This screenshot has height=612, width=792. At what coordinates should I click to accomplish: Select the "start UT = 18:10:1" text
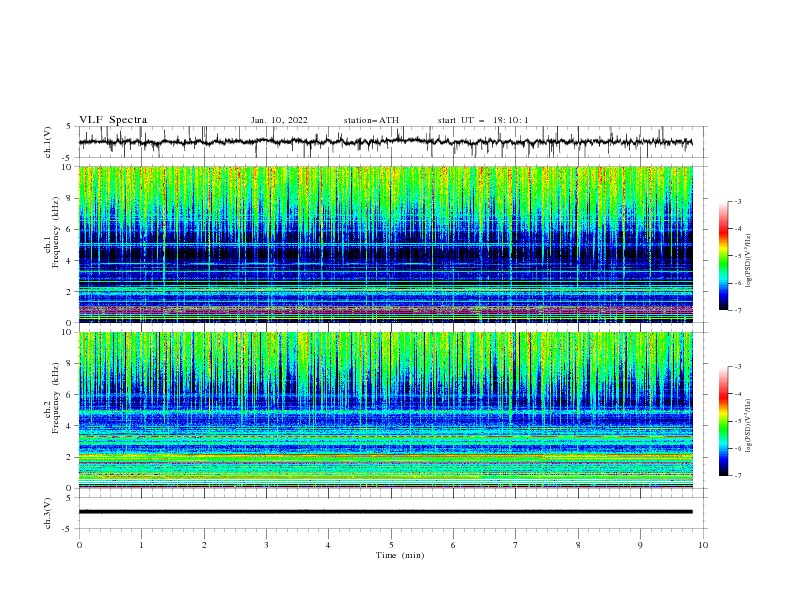click(482, 120)
